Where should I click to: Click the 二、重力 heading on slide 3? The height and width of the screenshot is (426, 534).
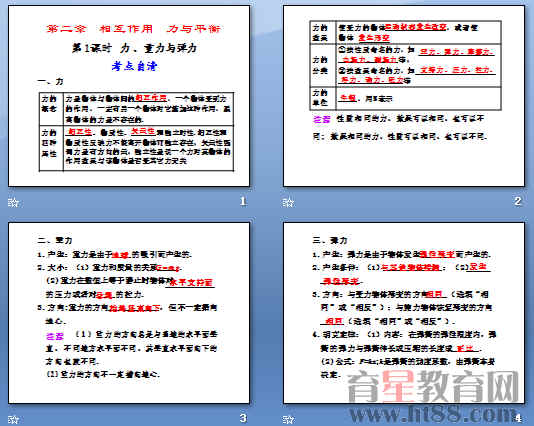55,240
